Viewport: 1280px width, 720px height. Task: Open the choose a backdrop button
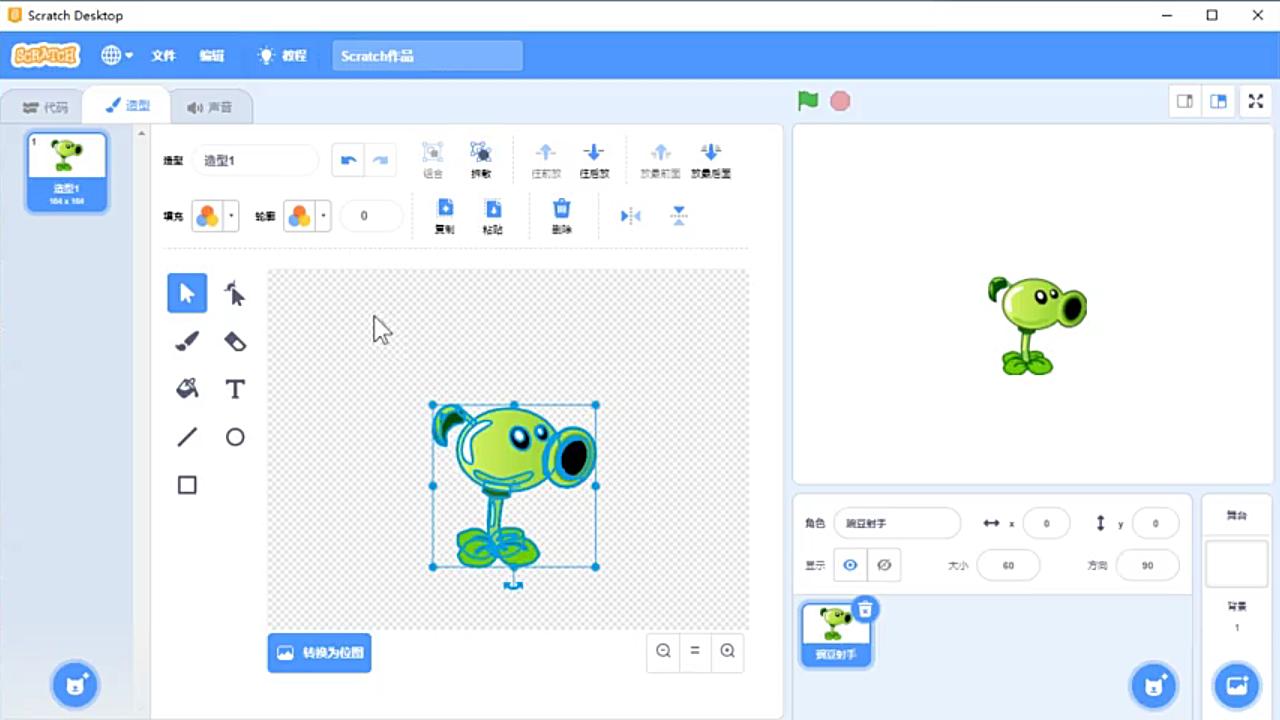(1237, 685)
